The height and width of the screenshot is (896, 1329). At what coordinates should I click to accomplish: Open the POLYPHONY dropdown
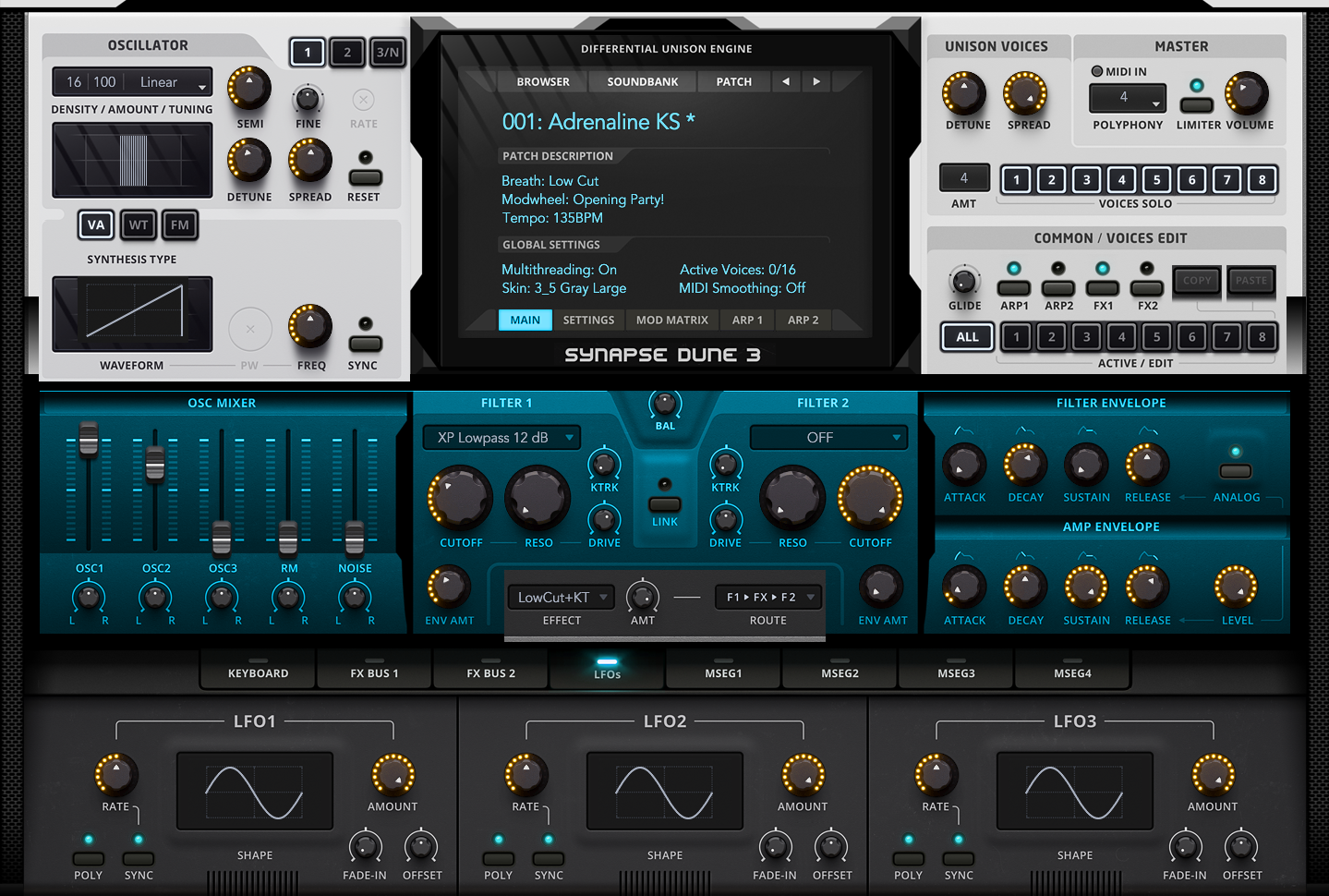coord(1127,97)
